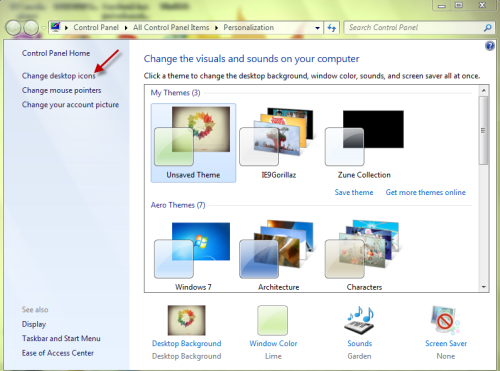
Task: Open the address bar history dropdown
Action: click(318, 28)
